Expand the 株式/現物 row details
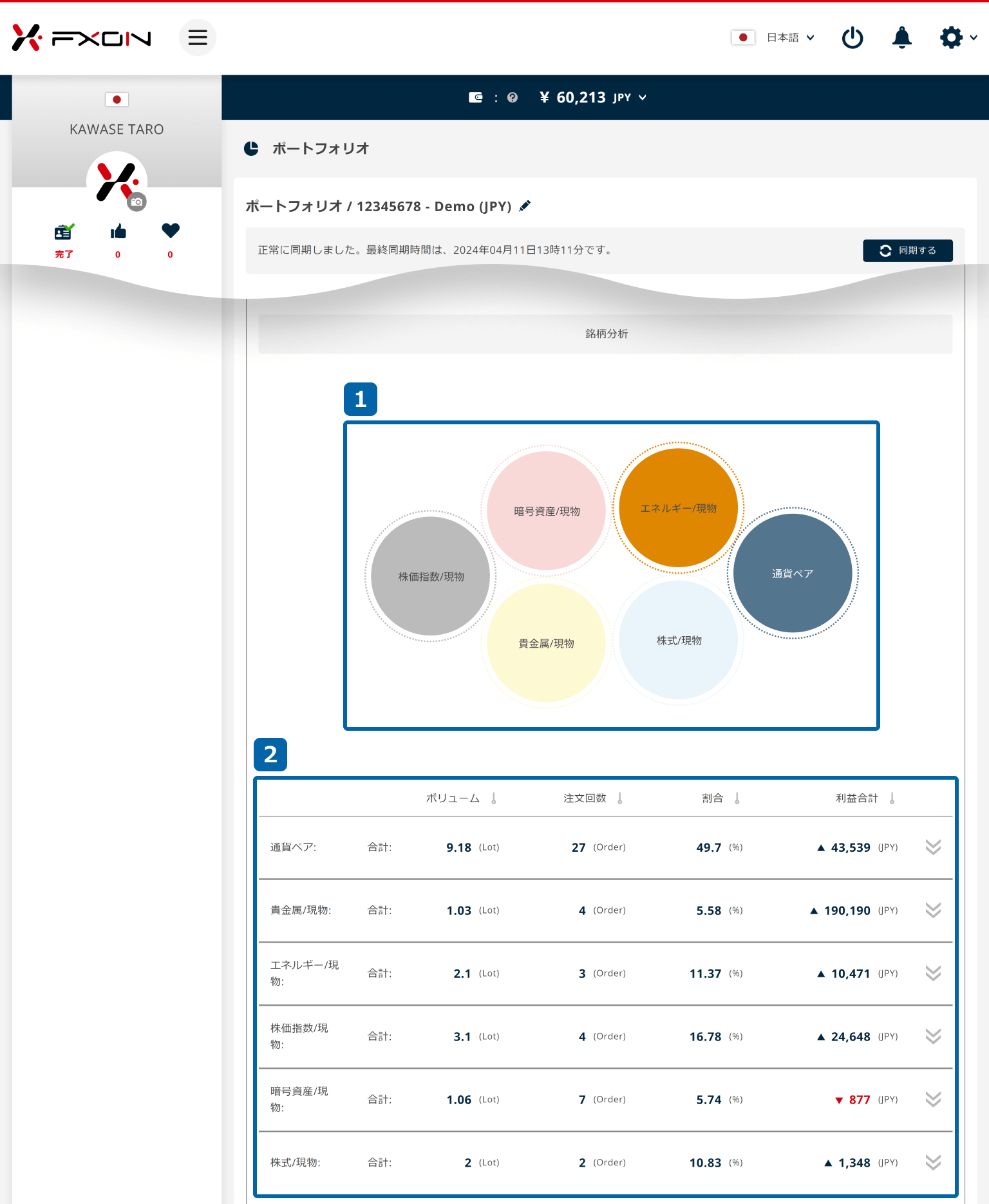This screenshot has height=1204, width=989. pyautogui.click(x=933, y=1163)
